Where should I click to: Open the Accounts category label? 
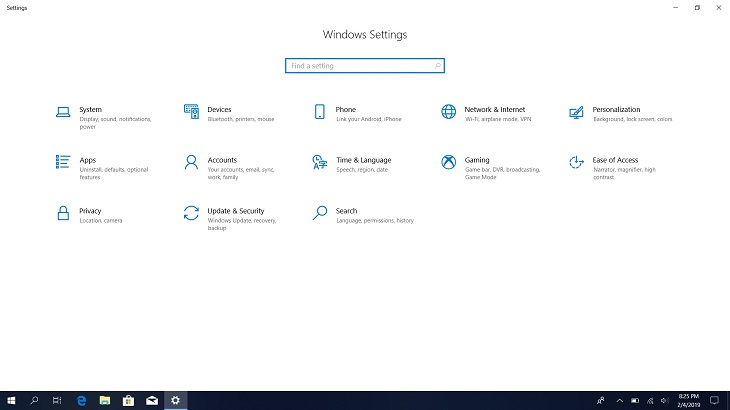pyautogui.click(x=222, y=160)
